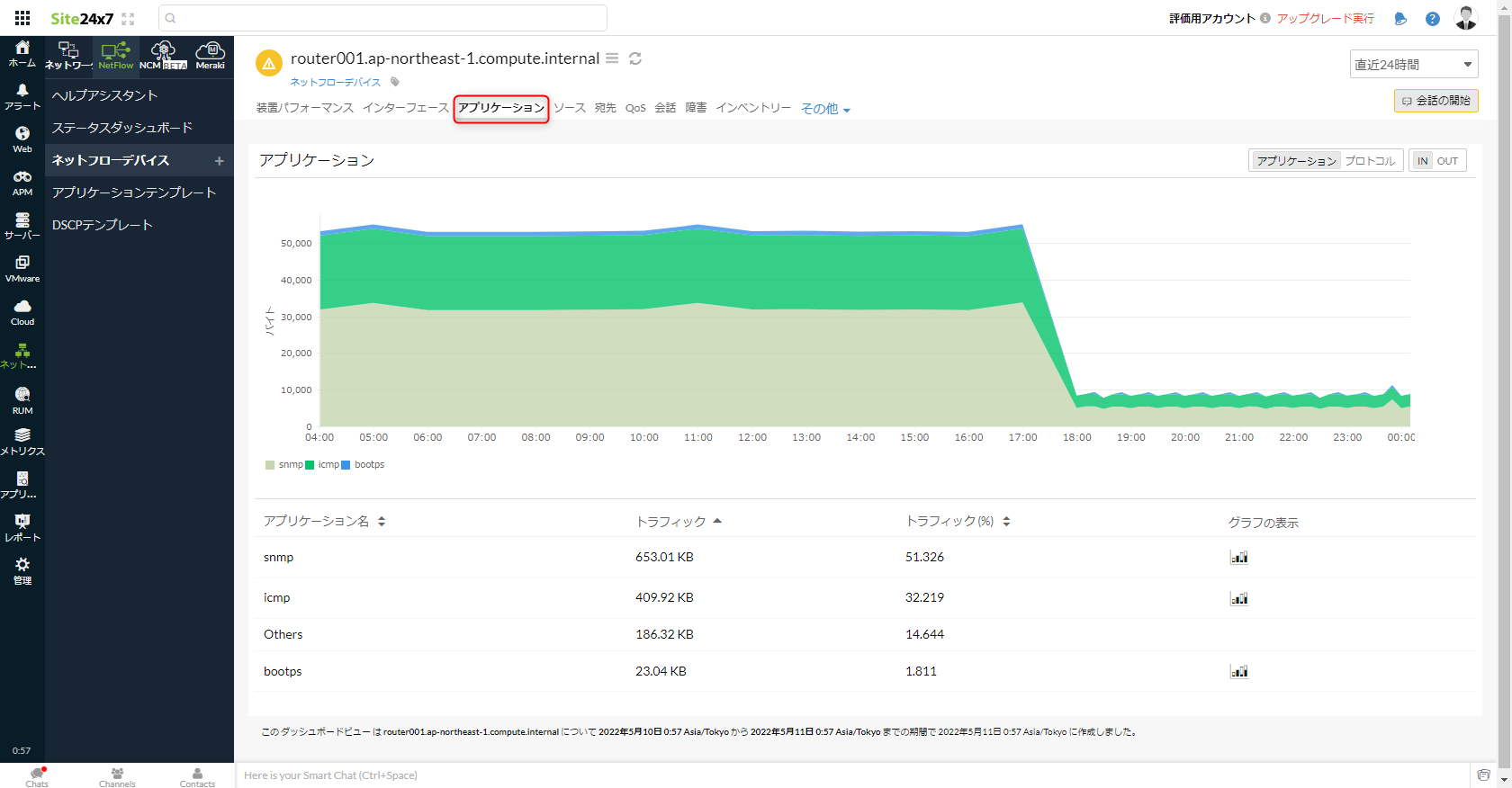Image resolution: width=1512 pixels, height=788 pixels.
Task: Sort by トラフィック(%) column
Action: pyautogui.click(x=958, y=522)
